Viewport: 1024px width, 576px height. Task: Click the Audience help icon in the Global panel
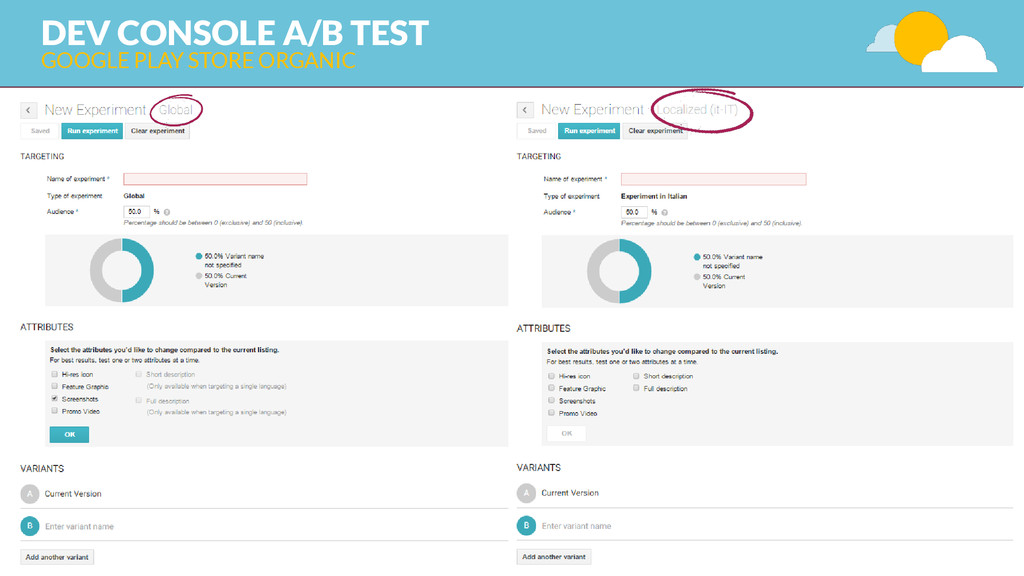(x=166, y=212)
